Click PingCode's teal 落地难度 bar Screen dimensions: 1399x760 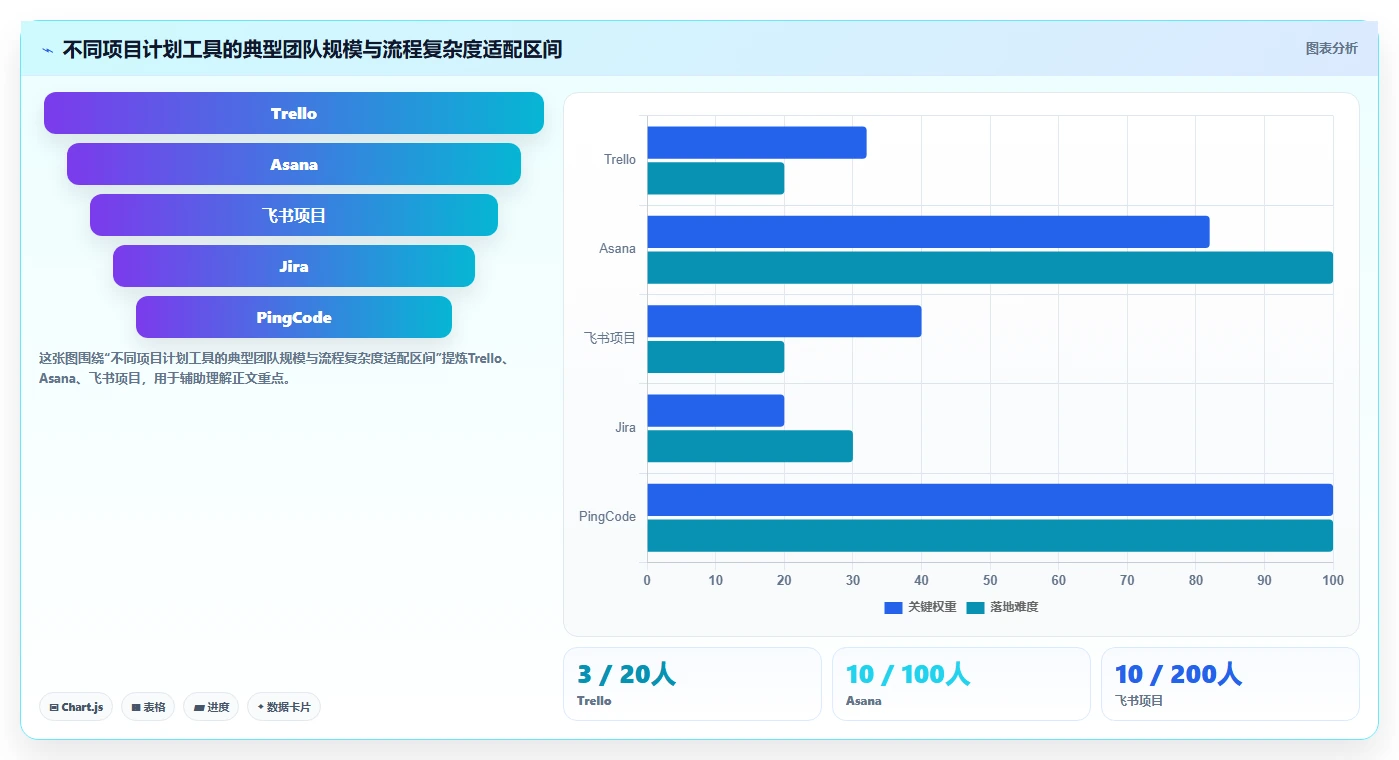990,535
